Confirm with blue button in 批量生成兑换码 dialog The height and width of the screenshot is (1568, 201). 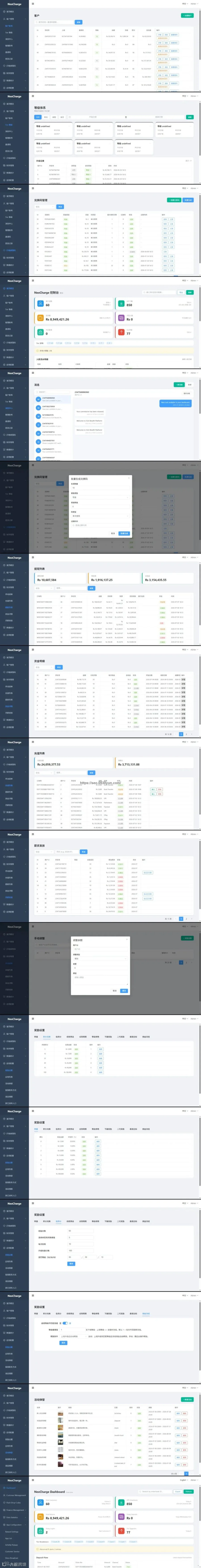(124, 533)
